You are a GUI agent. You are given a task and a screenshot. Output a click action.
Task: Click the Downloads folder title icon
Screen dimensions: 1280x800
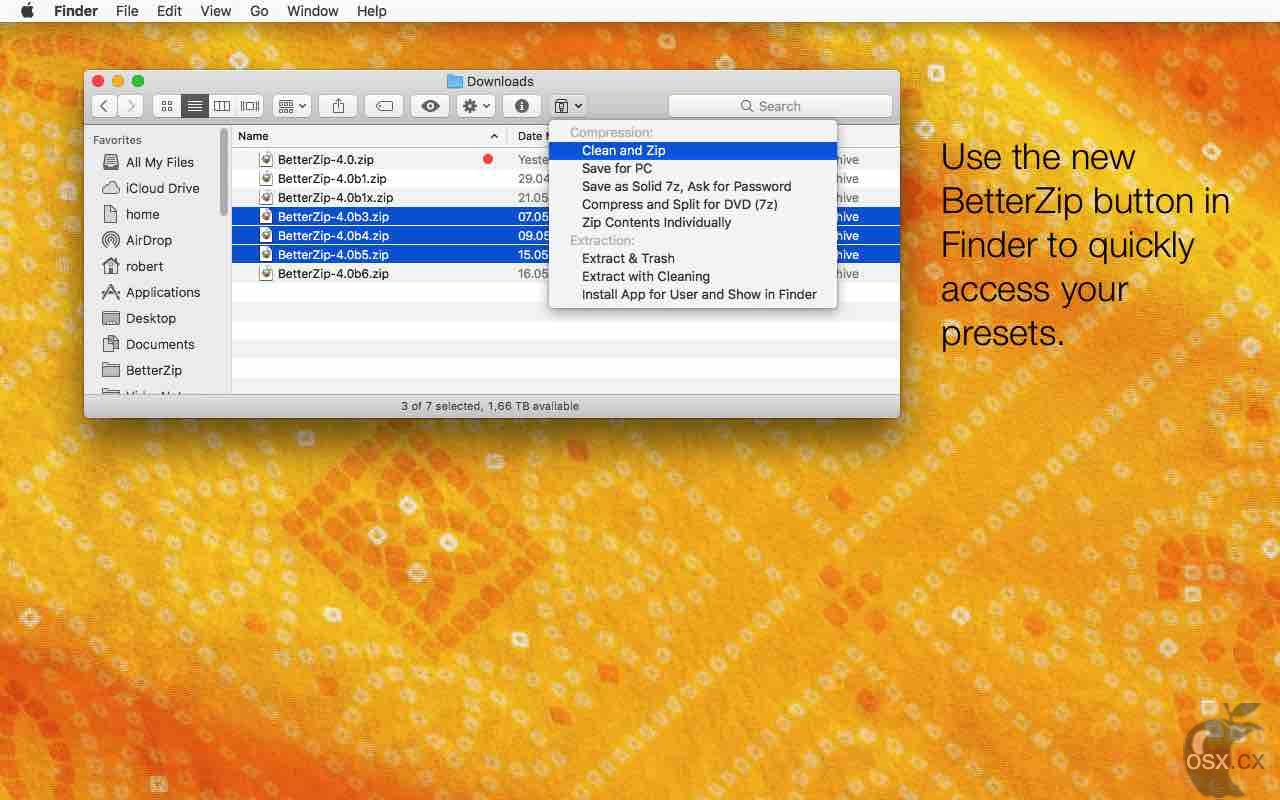coord(455,81)
